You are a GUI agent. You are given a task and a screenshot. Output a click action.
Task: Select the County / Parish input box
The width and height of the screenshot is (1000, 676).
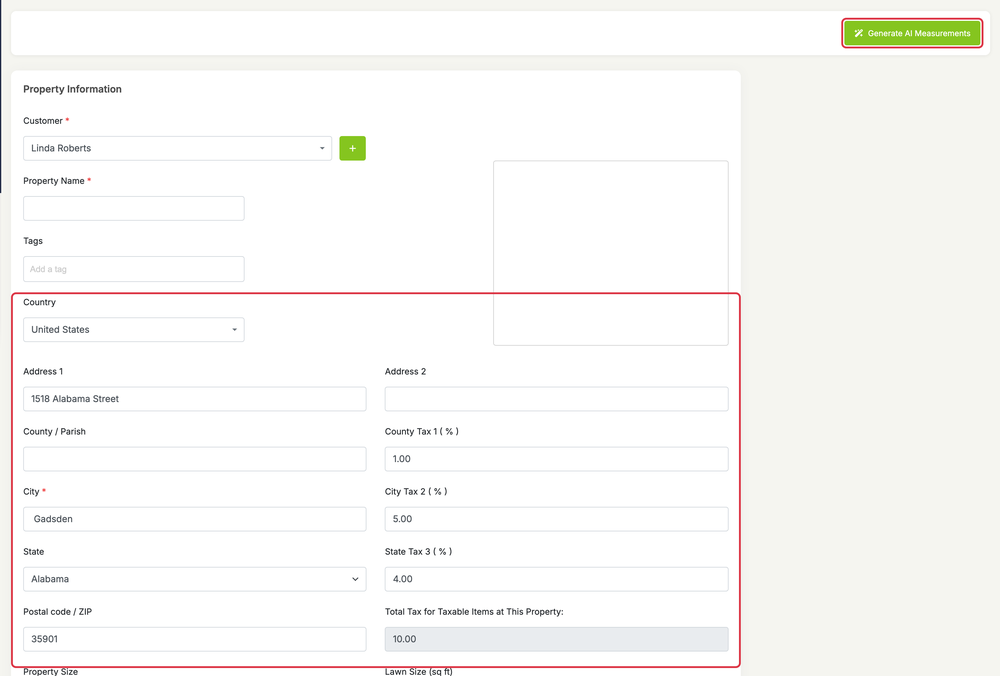pyautogui.click(x=195, y=459)
